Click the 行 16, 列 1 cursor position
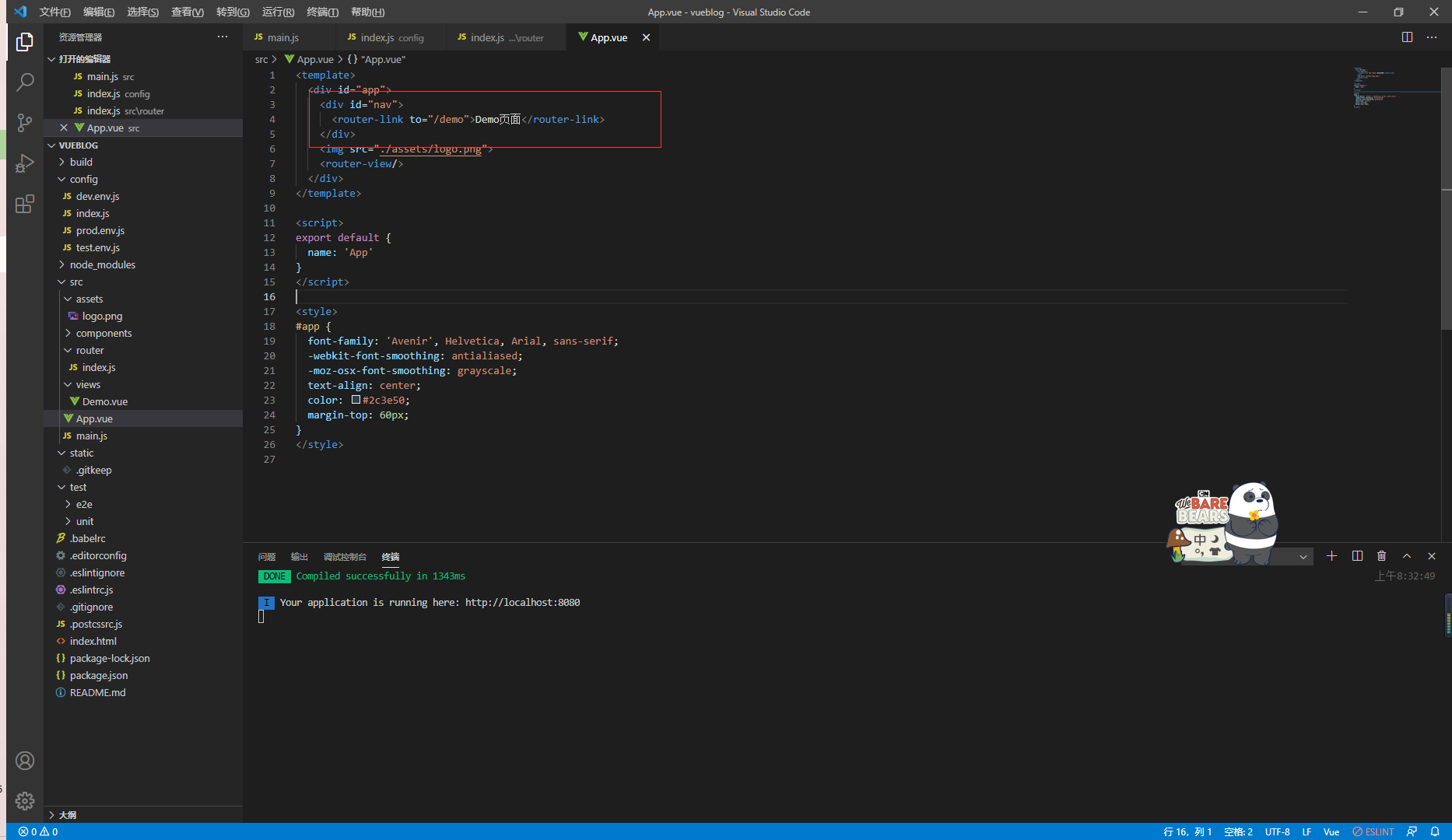This screenshot has height=840, width=1452. coord(1187,831)
